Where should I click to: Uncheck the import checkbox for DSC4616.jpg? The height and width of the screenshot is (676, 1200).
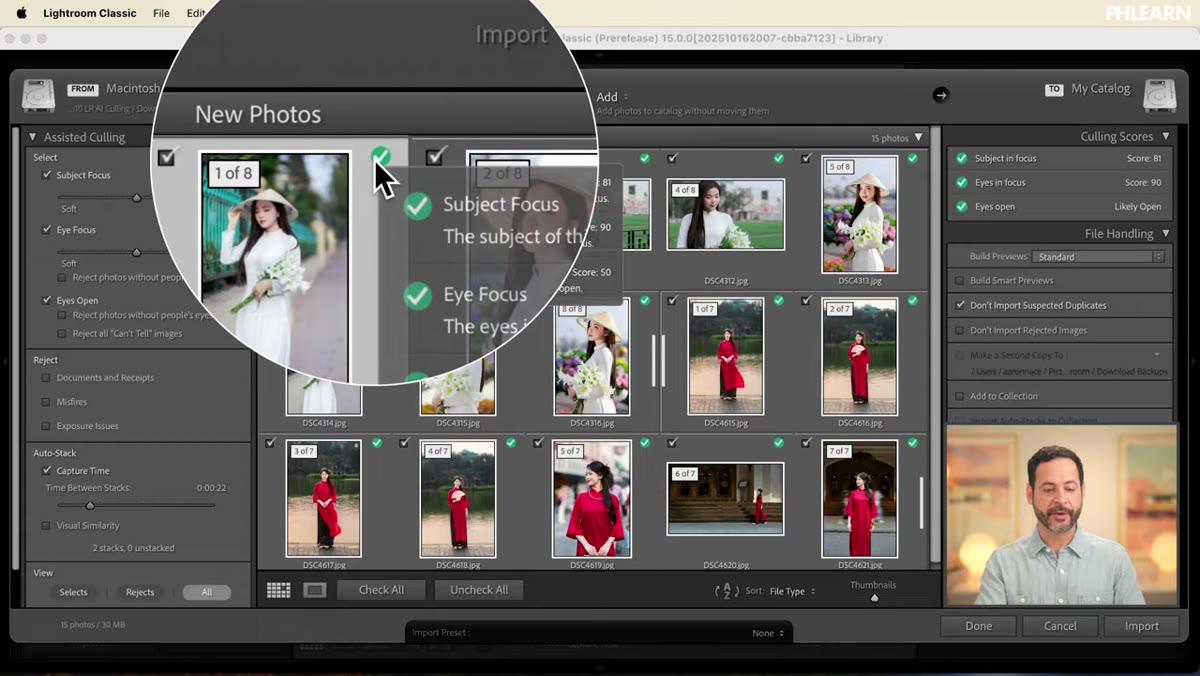[806, 300]
